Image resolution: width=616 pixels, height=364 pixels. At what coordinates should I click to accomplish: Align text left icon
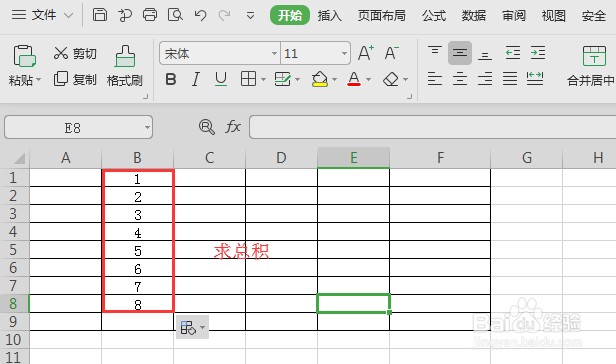pyautogui.click(x=435, y=79)
